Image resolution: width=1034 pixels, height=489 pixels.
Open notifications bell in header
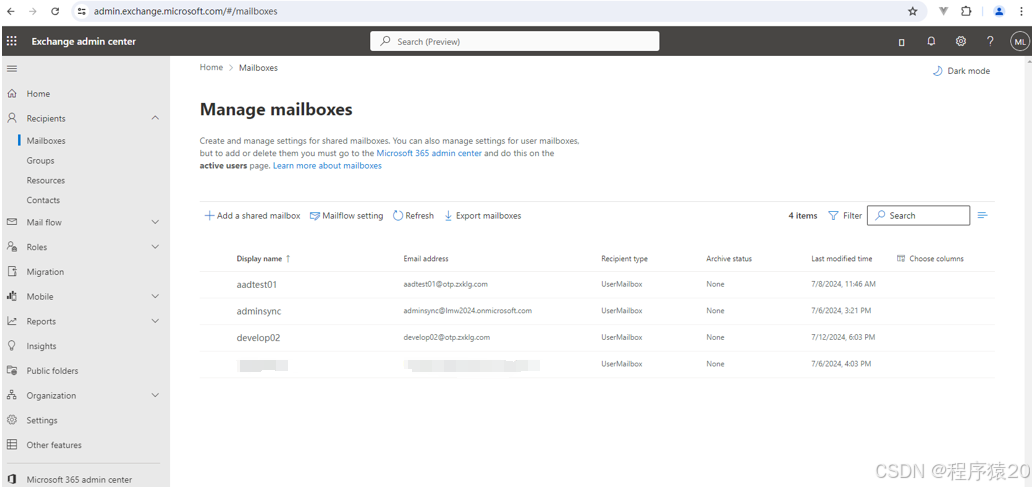(x=931, y=41)
